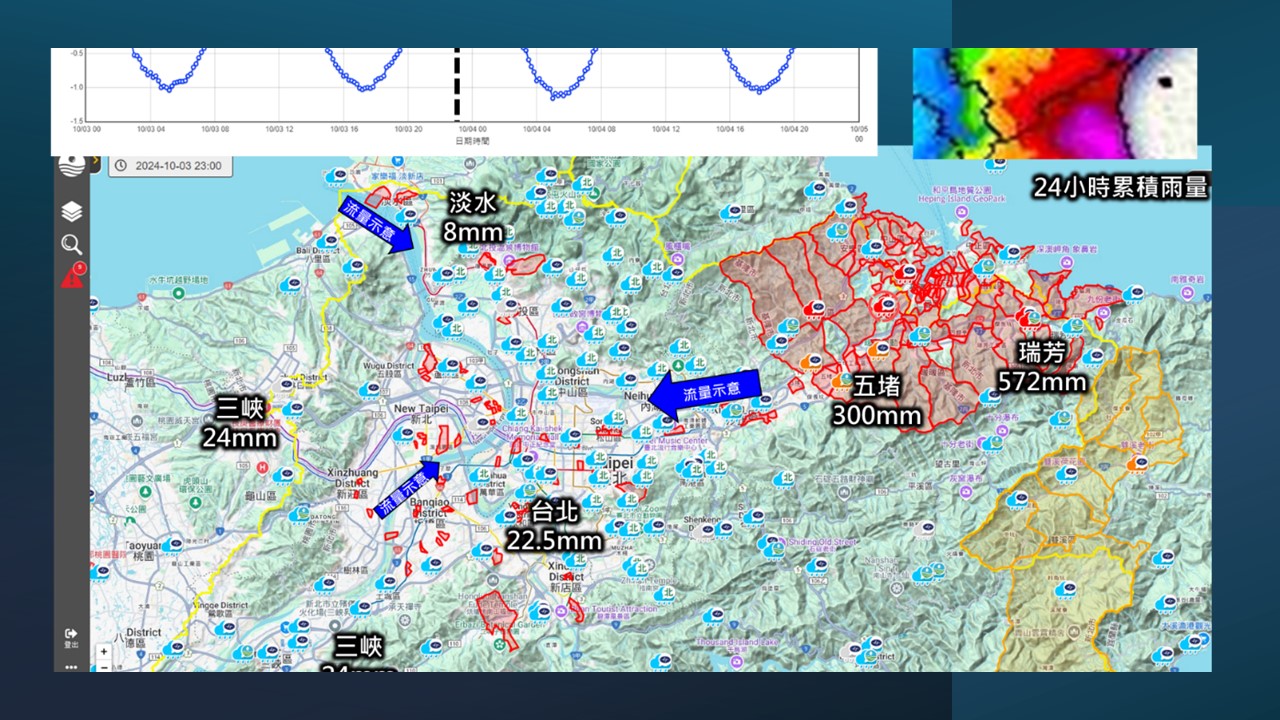Click the magnifier search icon in sidebar

pyautogui.click(x=71, y=244)
